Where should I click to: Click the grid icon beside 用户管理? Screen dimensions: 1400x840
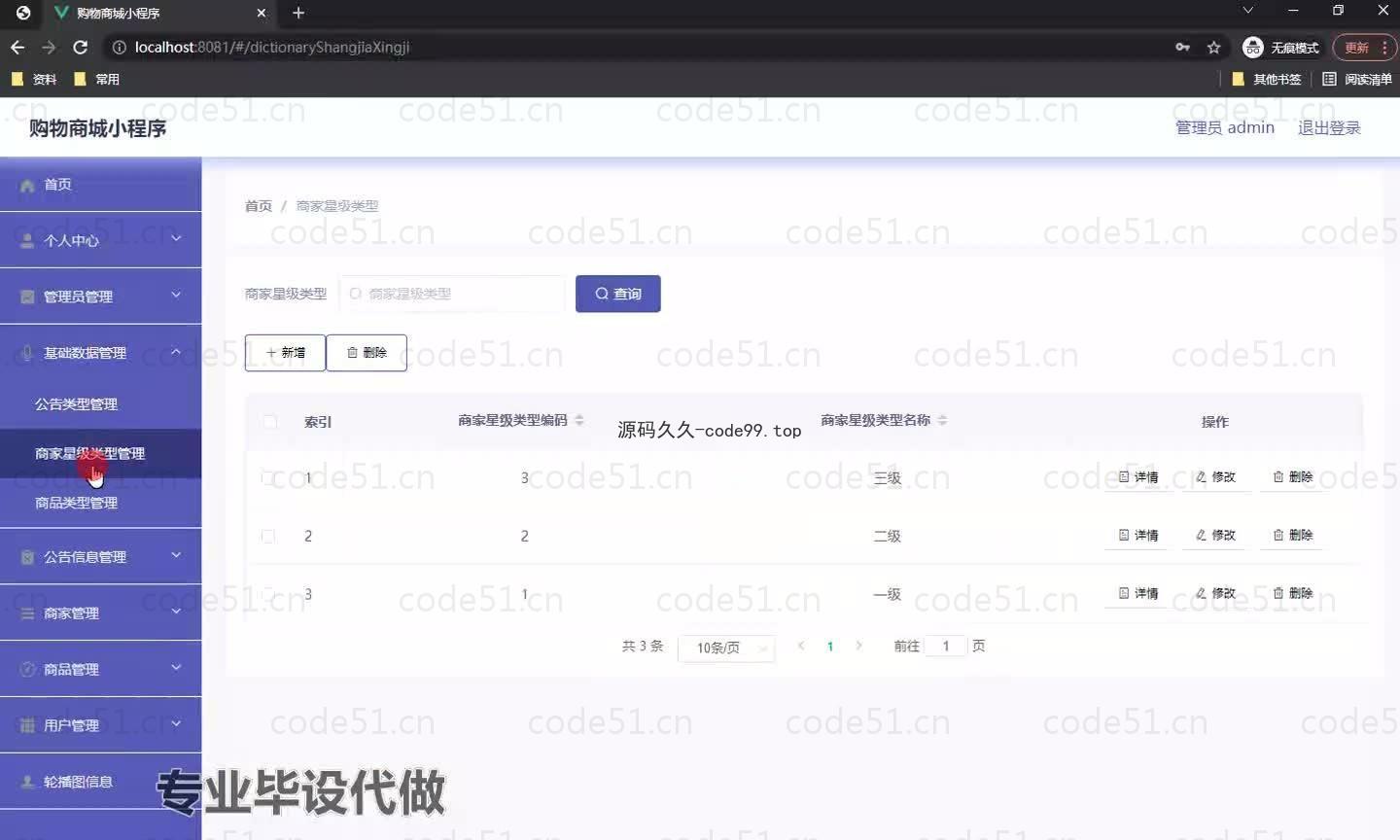(27, 725)
